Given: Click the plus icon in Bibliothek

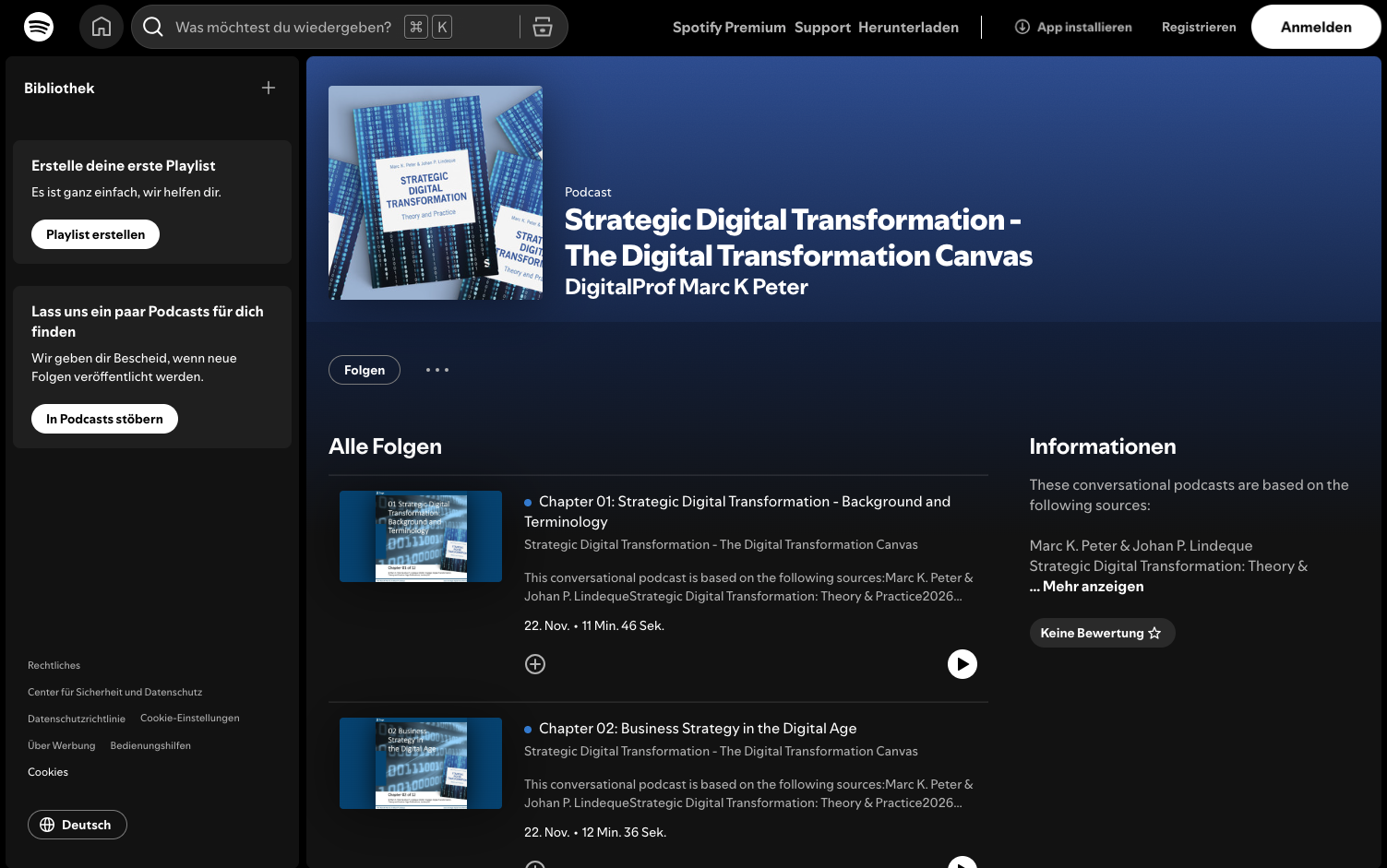Looking at the screenshot, I should 269,88.
